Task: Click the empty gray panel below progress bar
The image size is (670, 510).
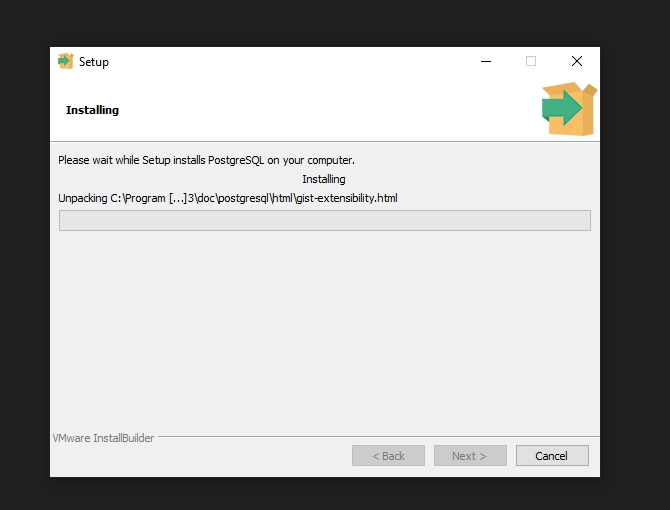Action: click(x=324, y=330)
